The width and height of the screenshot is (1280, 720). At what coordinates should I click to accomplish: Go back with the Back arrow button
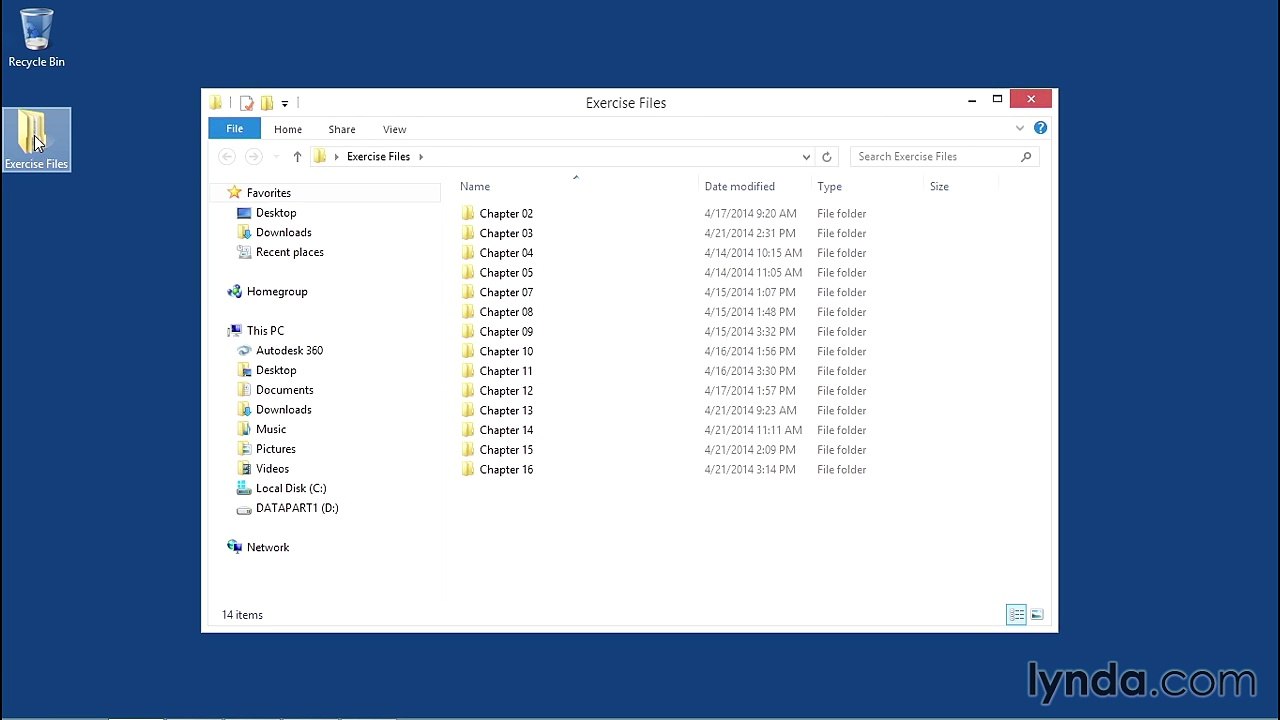point(227,157)
